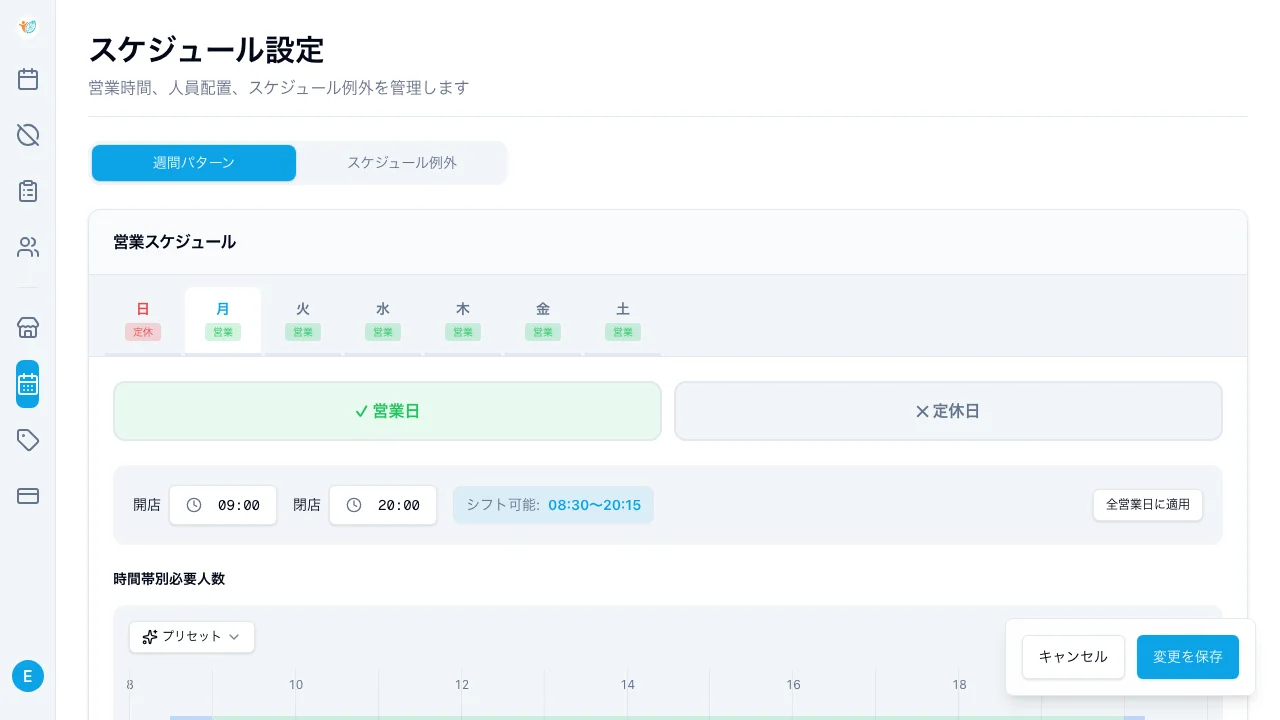Open the booking calendar icon in the sidebar
1280x720 pixels.
(28, 79)
